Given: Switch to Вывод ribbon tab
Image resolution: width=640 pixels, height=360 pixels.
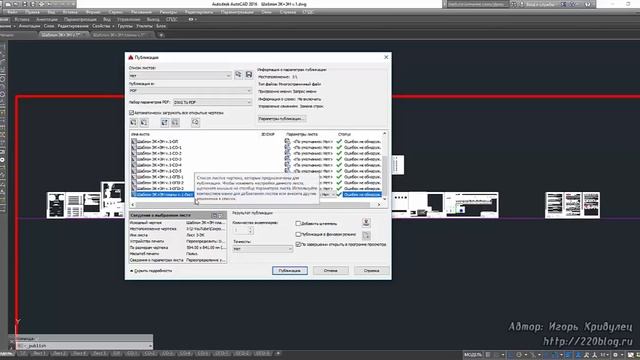Looking at the screenshot, I should coord(153,19).
